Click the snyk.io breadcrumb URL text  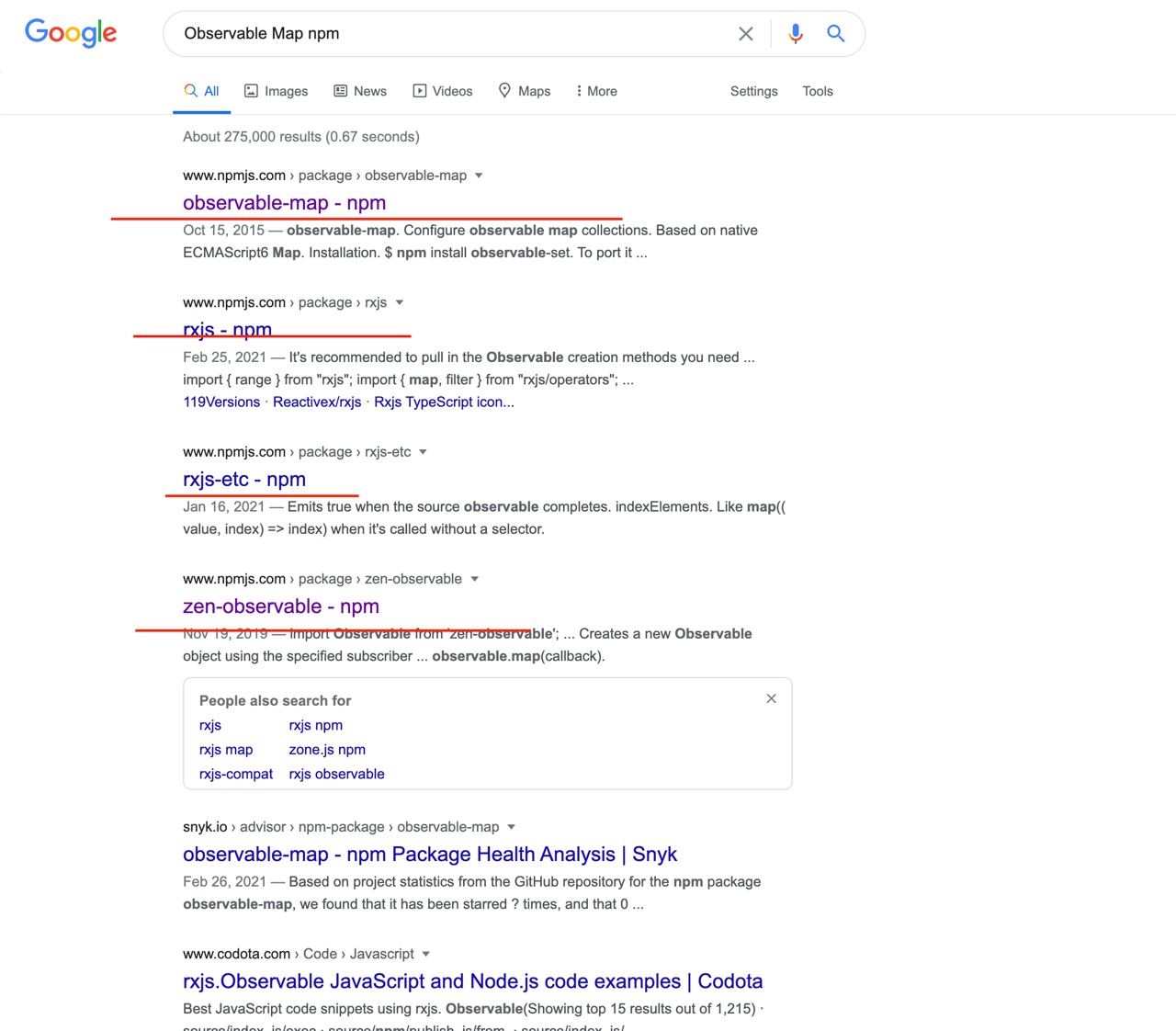(341, 827)
